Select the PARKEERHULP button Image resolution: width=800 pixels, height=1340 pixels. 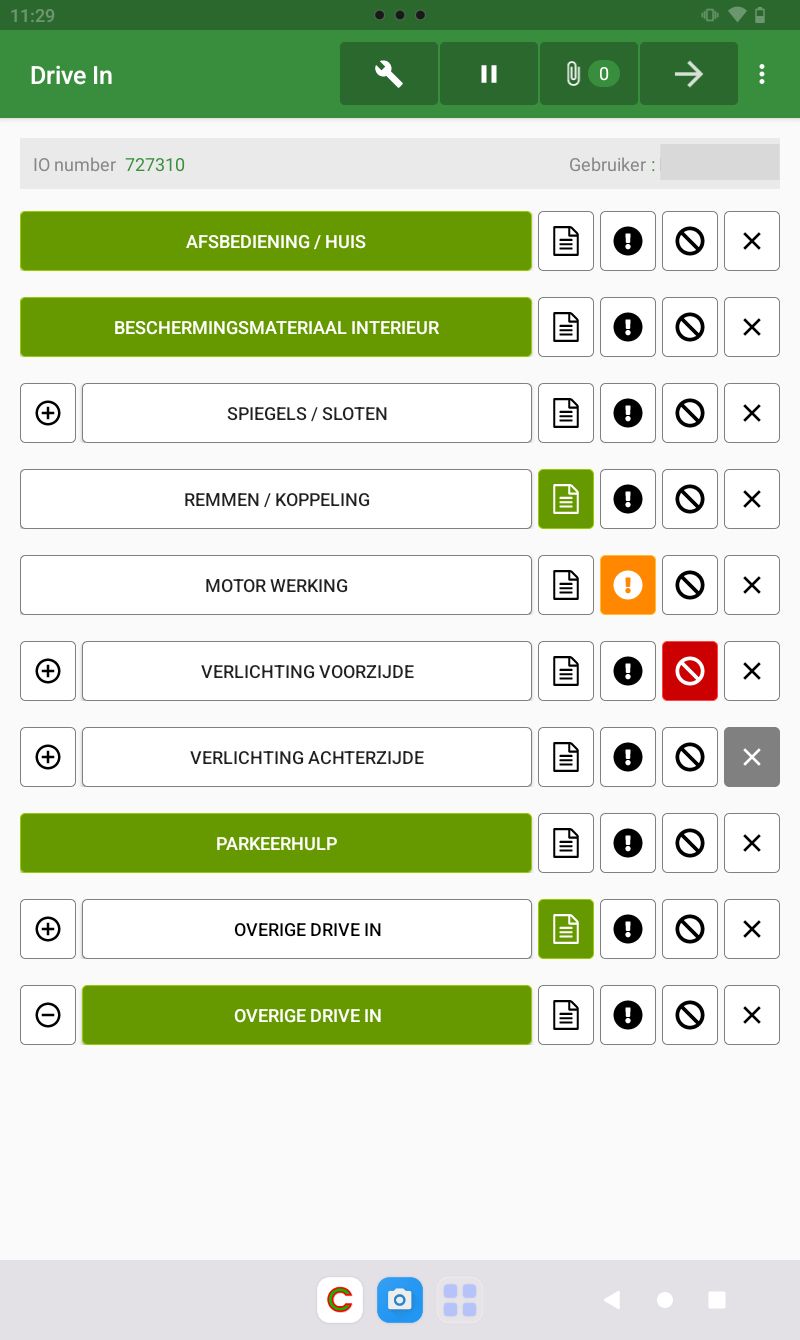[276, 843]
